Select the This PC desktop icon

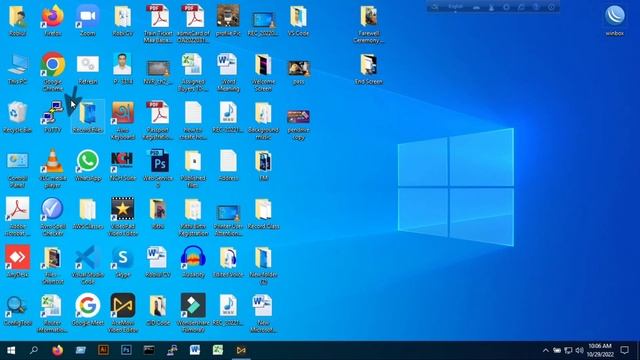[18, 68]
